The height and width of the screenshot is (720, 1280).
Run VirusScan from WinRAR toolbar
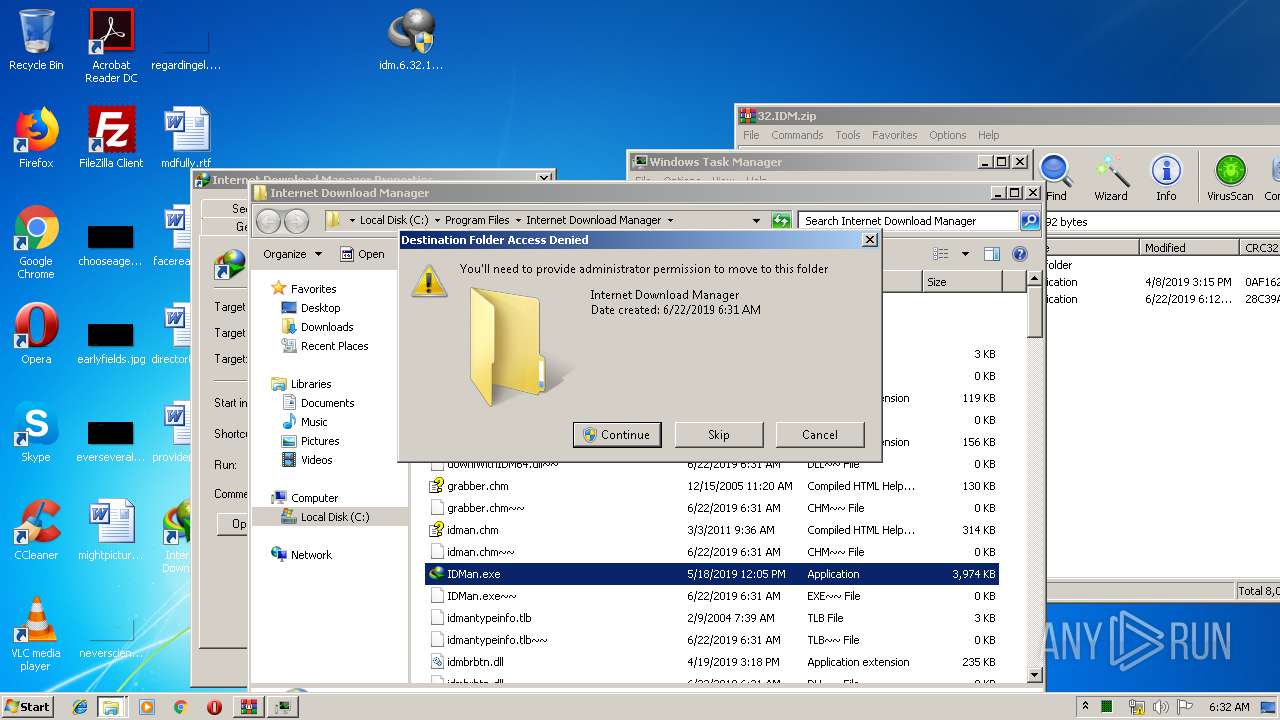(x=1230, y=178)
